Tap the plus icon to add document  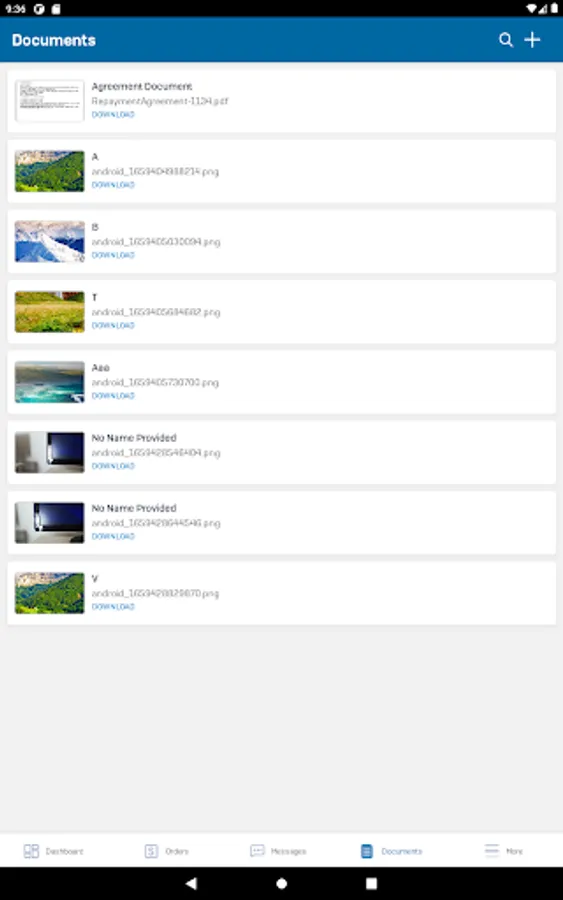(532, 40)
